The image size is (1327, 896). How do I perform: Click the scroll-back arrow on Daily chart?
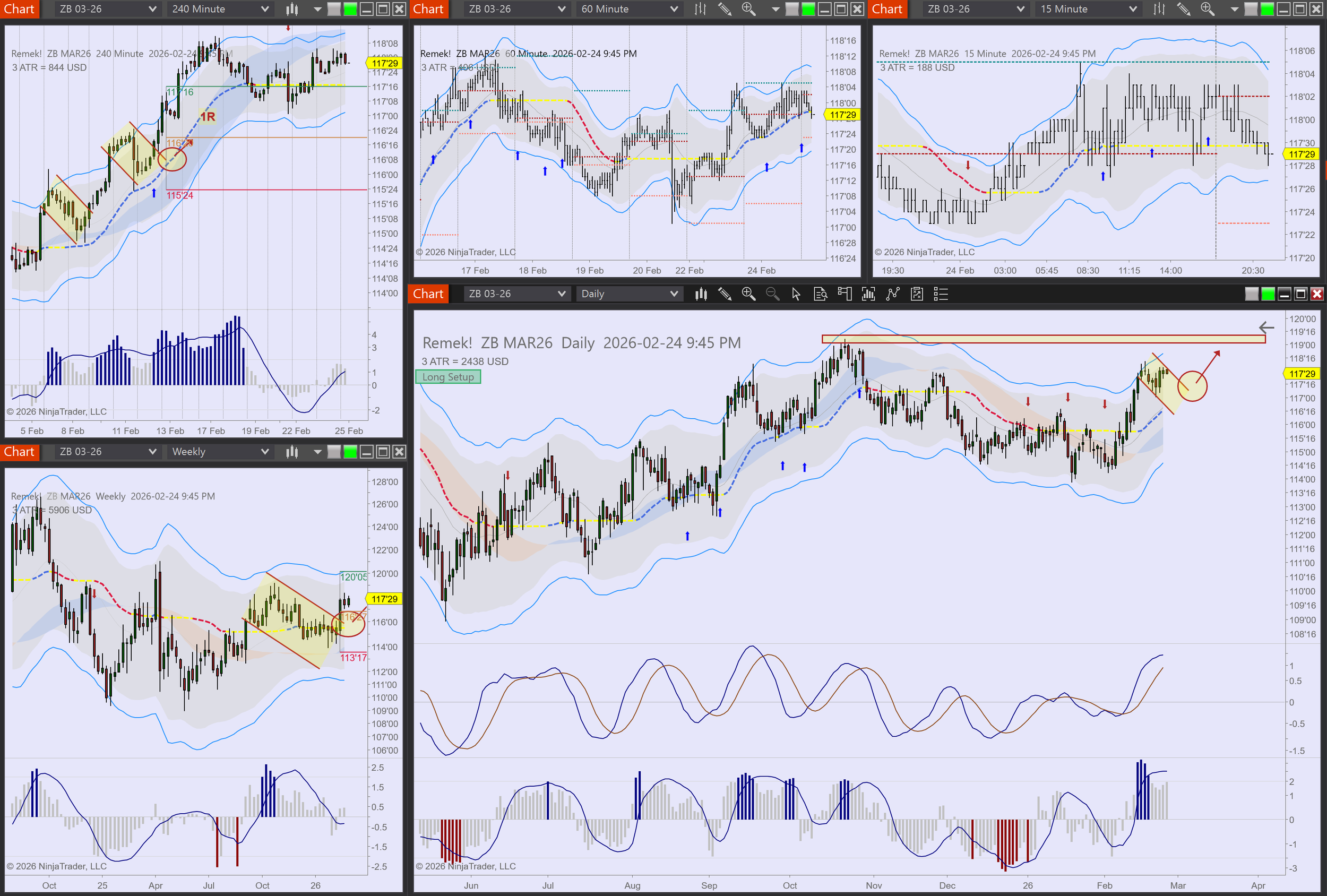pyautogui.click(x=1266, y=327)
